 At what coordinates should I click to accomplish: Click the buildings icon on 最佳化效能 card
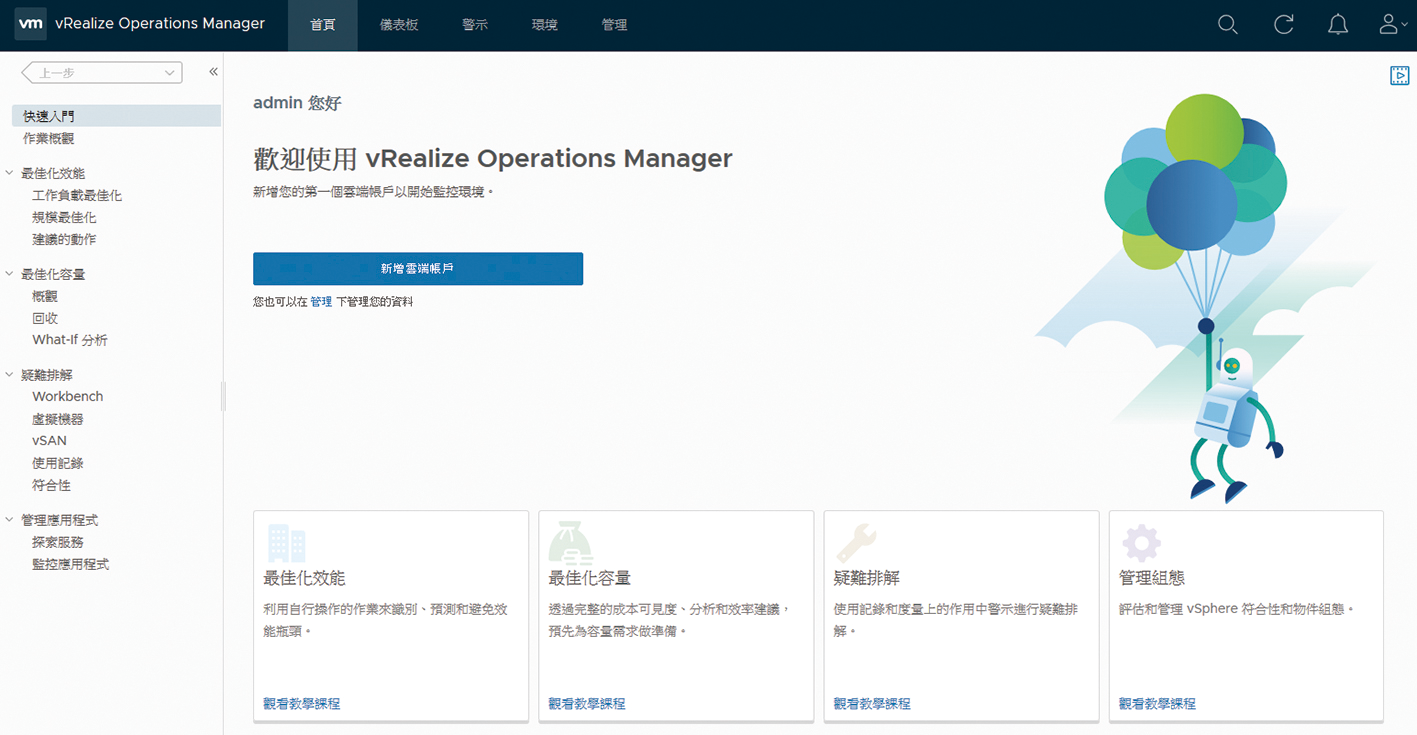tap(287, 542)
